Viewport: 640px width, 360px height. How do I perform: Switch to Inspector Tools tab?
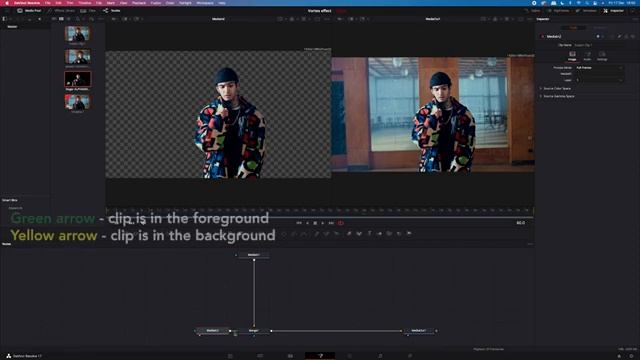[x=573, y=28]
